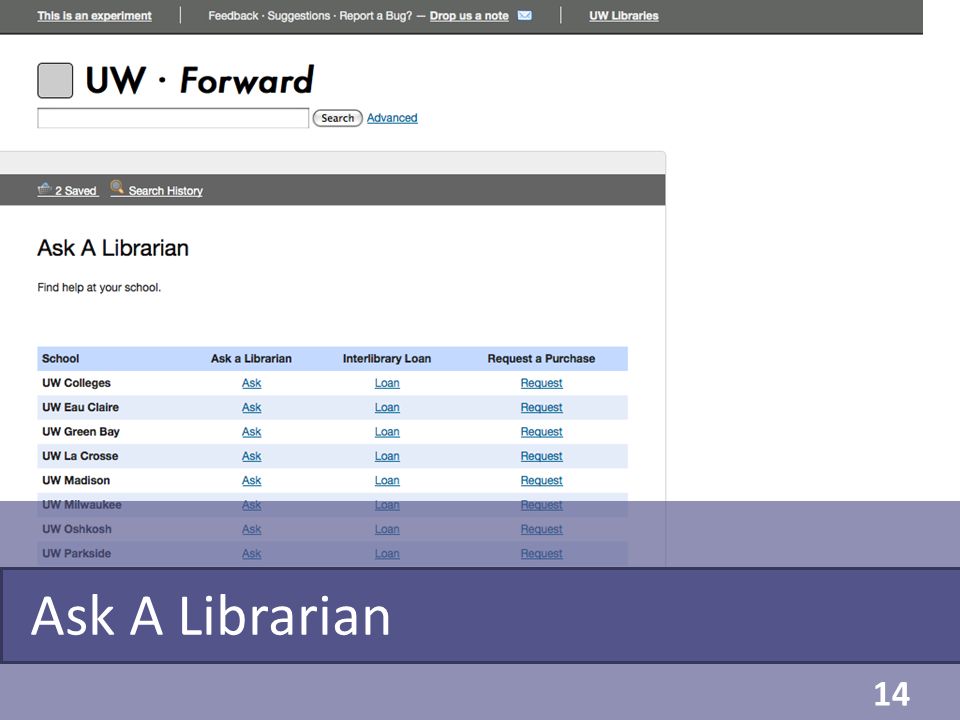
Task: Click Ask for UW La Crosse
Action: (251, 457)
